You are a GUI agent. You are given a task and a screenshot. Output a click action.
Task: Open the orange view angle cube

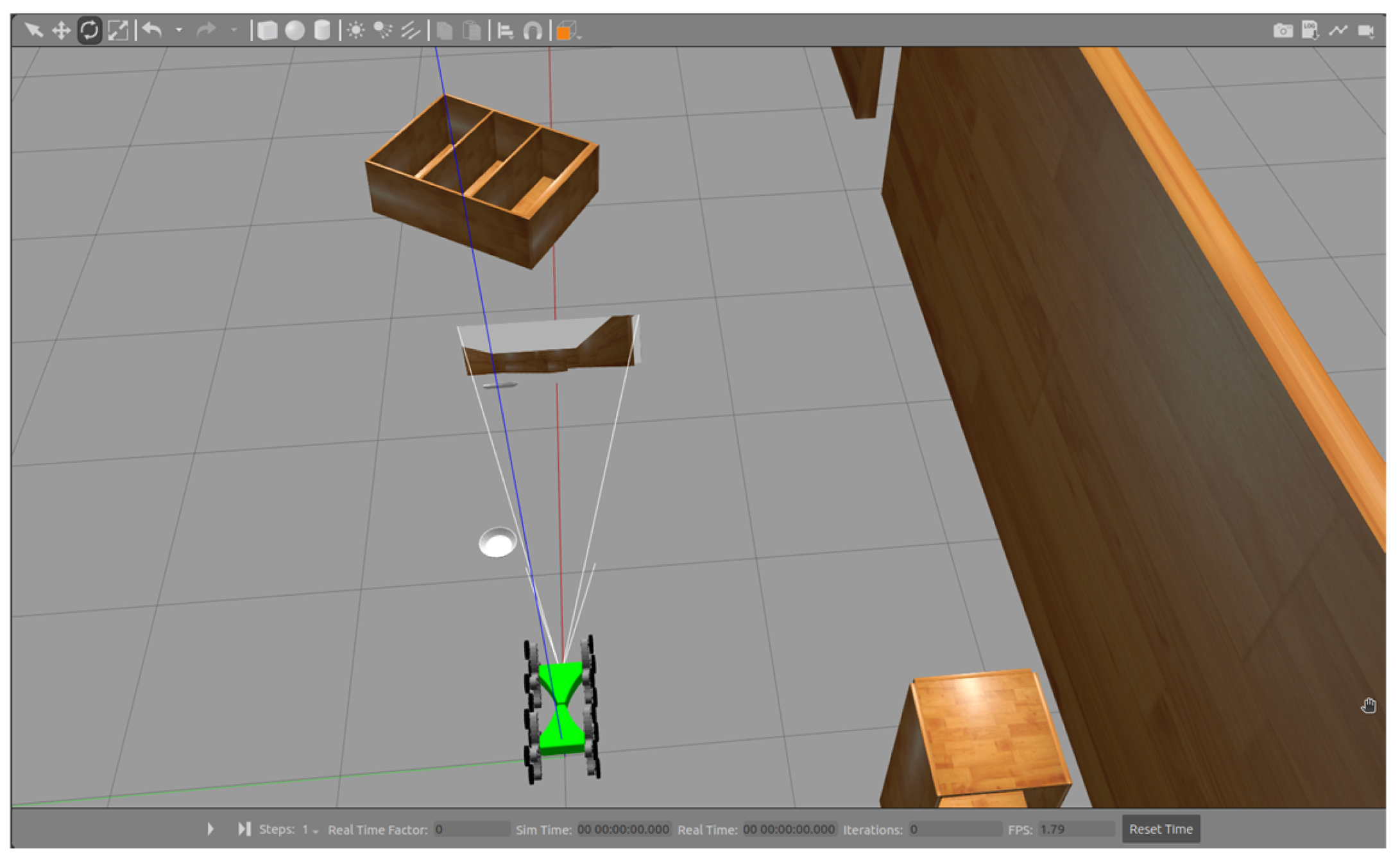565,31
